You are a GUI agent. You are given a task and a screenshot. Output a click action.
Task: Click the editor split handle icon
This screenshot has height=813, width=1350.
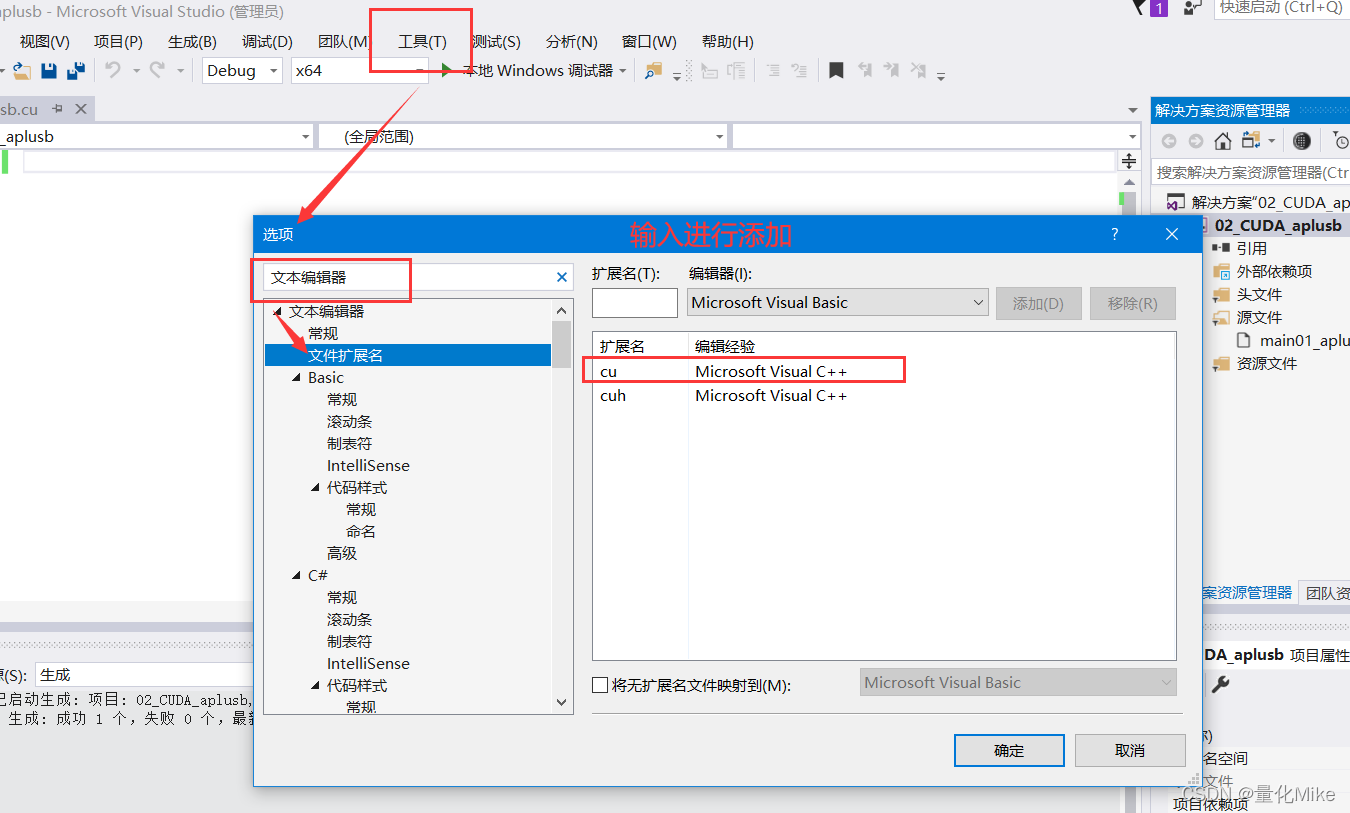[x=1129, y=161]
